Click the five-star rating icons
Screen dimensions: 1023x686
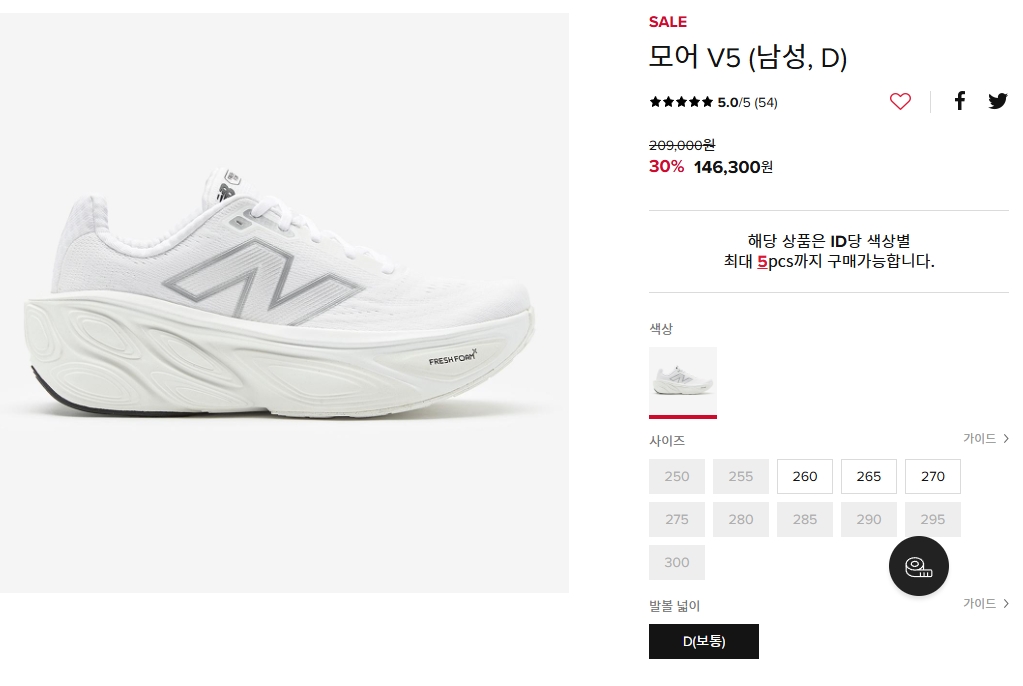click(681, 102)
